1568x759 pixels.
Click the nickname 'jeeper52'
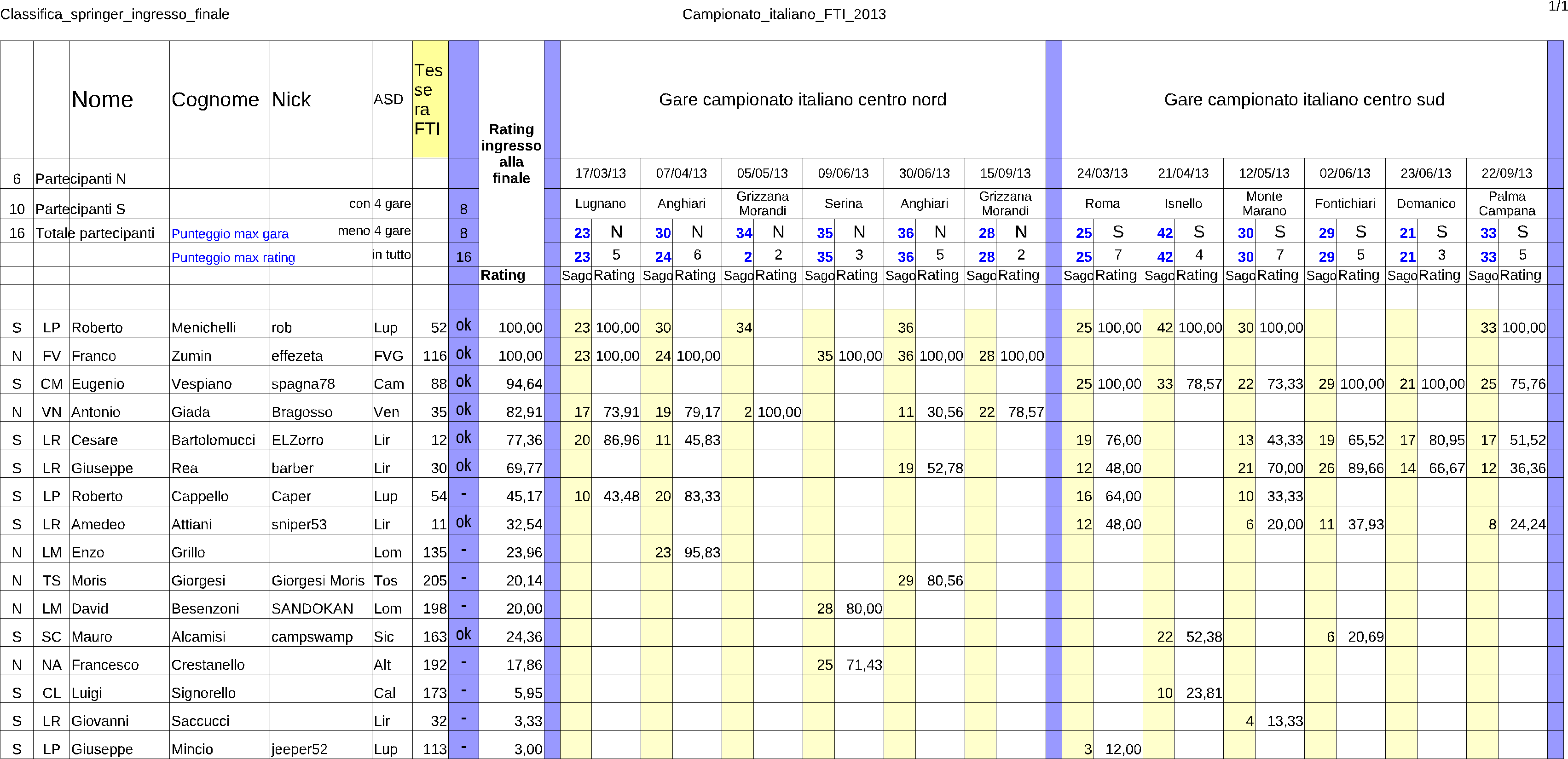299,749
